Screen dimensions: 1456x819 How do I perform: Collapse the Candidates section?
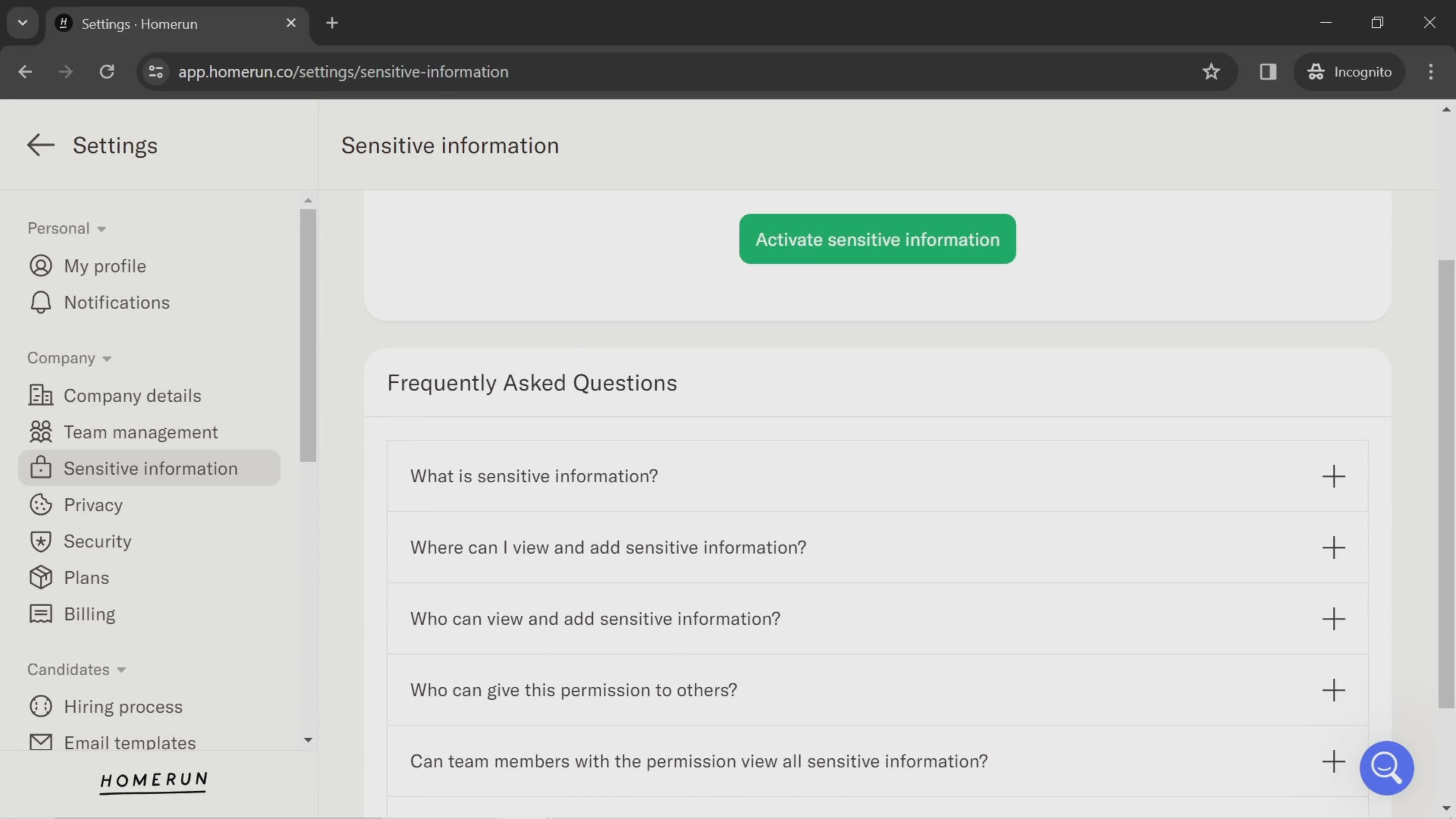(x=76, y=669)
